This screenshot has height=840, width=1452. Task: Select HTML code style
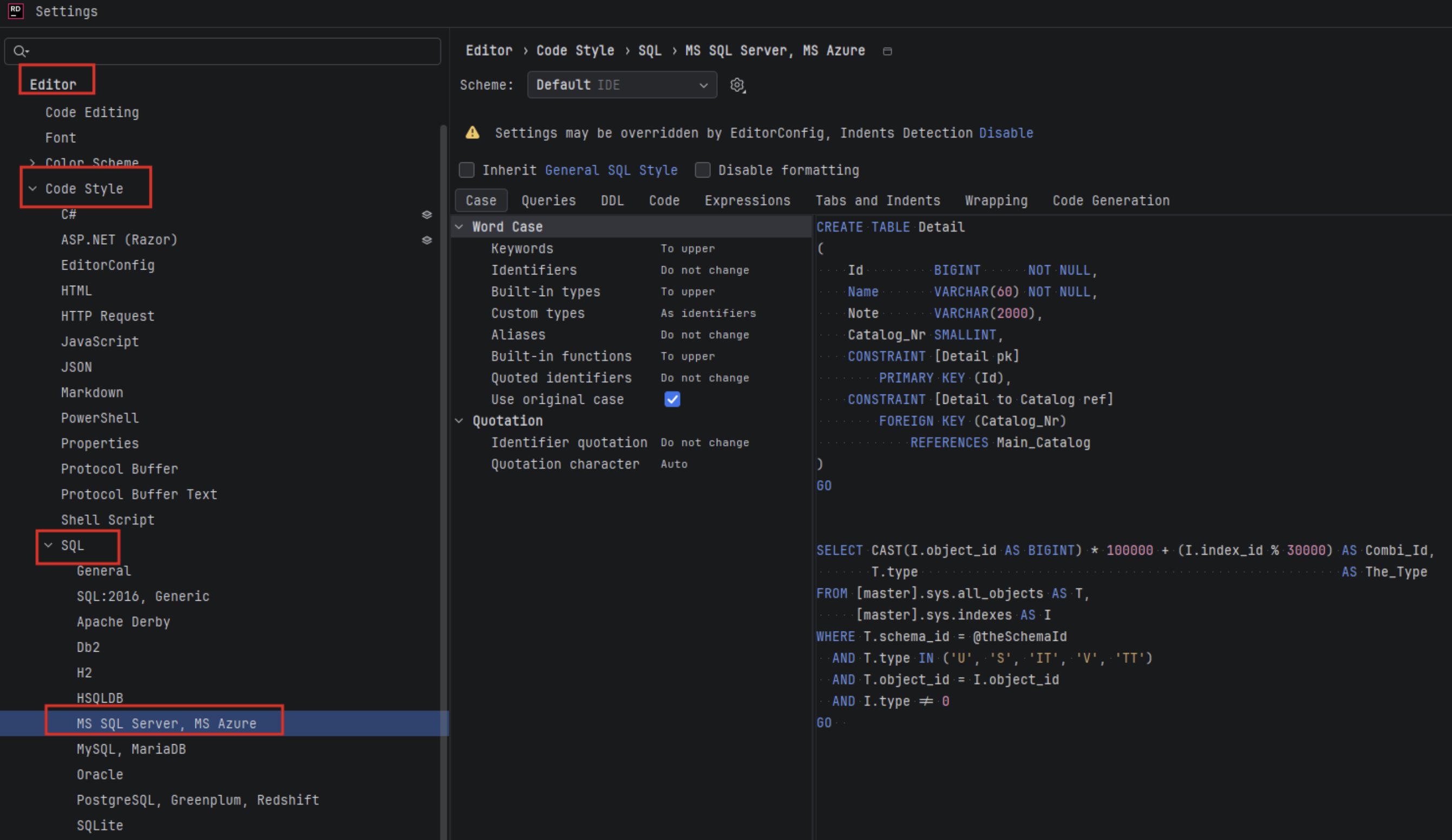[x=76, y=290]
